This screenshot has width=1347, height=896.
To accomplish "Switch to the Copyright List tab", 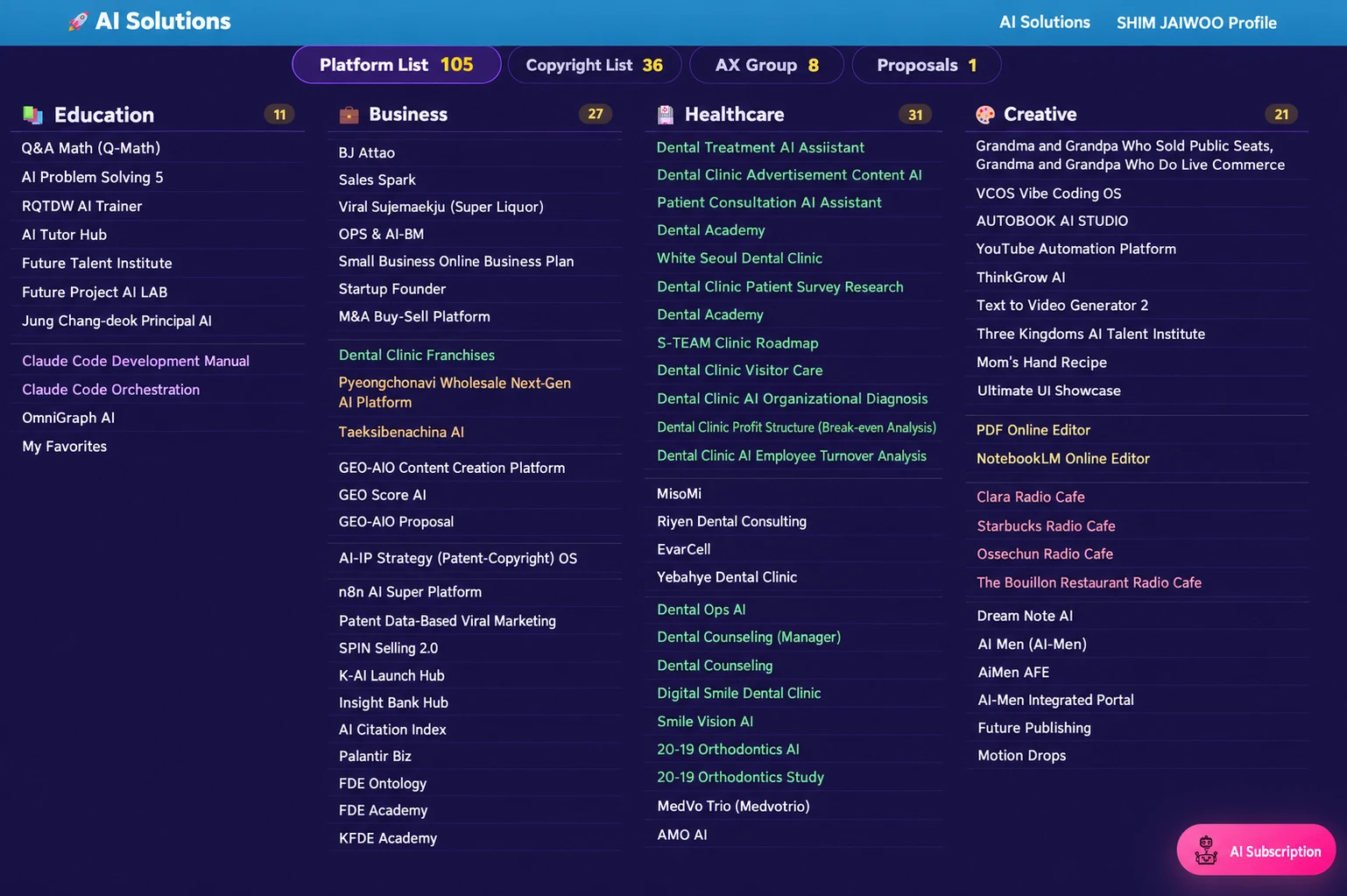I will point(595,65).
